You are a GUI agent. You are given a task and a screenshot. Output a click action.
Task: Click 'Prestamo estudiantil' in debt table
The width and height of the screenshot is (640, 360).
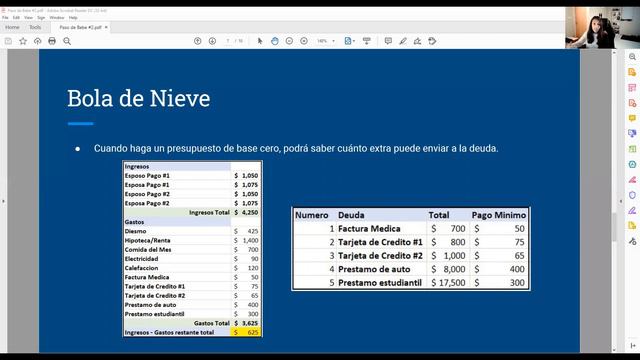pos(380,282)
